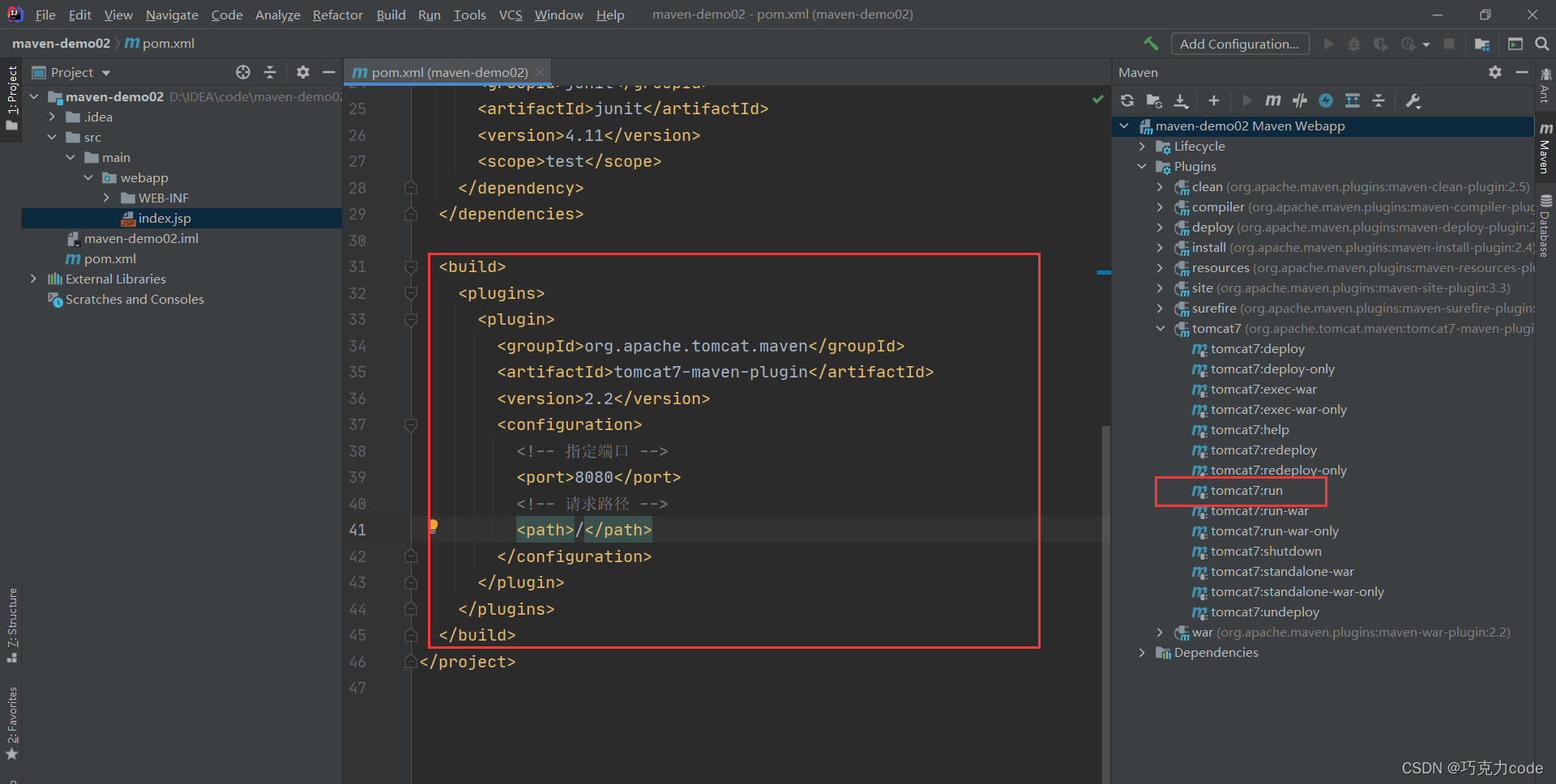The height and width of the screenshot is (784, 1556).
Task: Expand .idea folder in project tree
Action: click(x=53, y=117)
